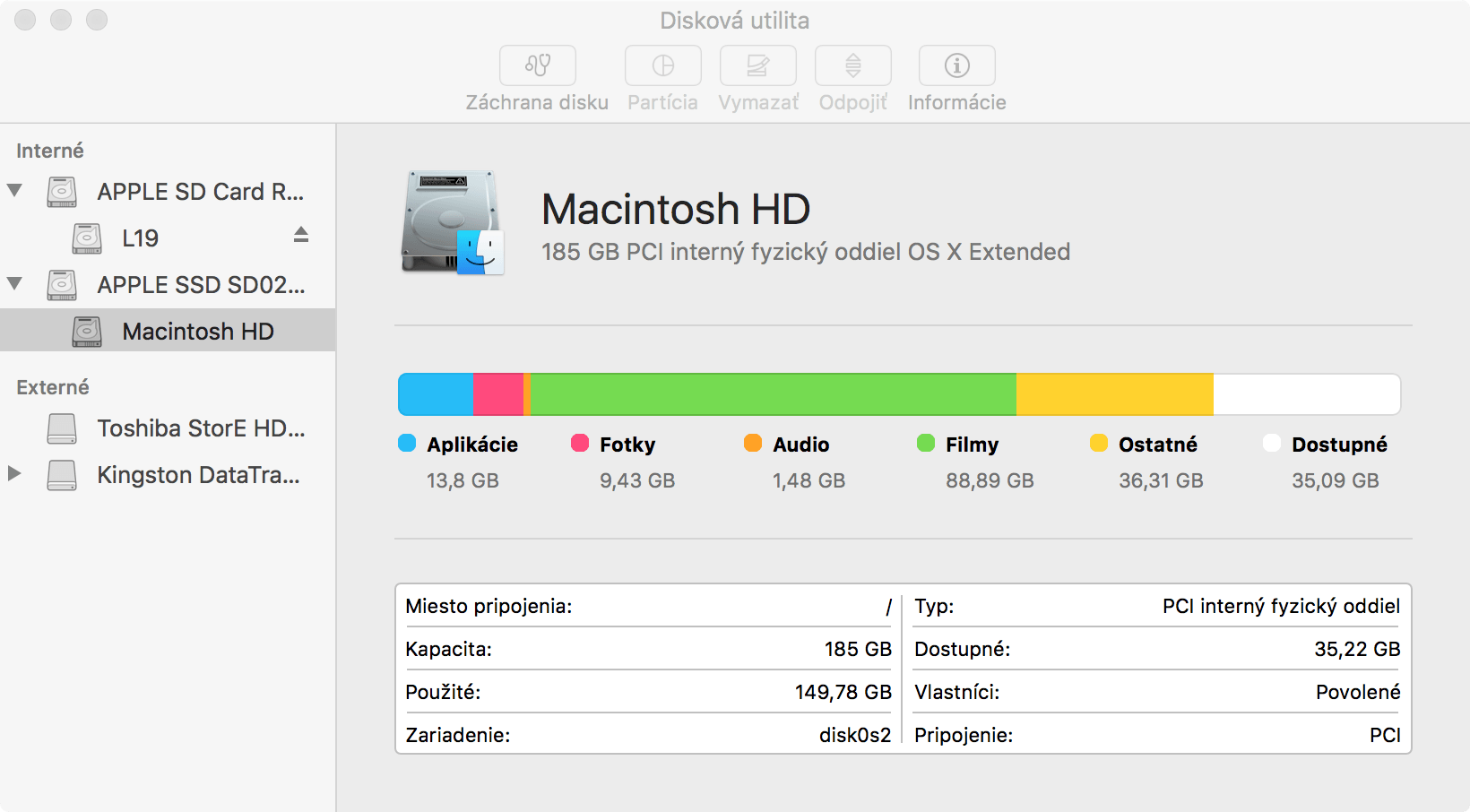The width and height of the screenshot is (1470, 812).
Task: Click the Odpojiť unmount icon
Action: (x=852, y=65)
